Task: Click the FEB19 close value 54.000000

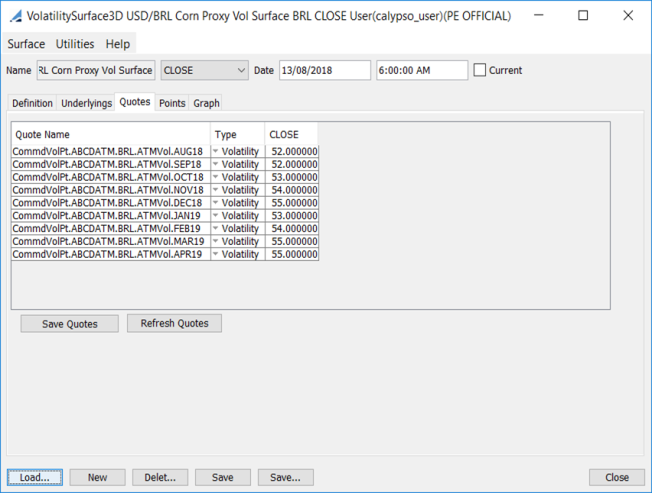Action: point(292,229)
